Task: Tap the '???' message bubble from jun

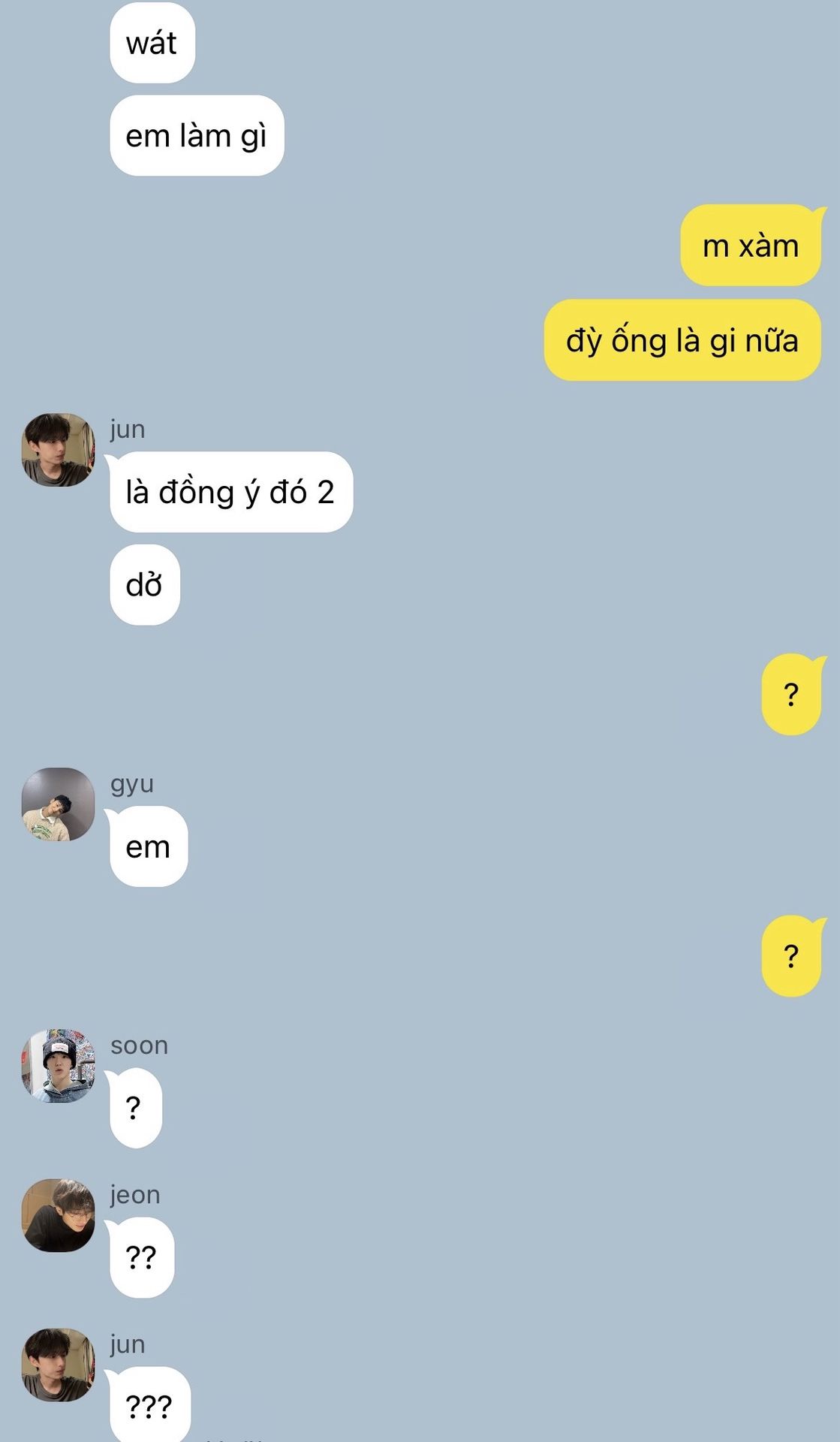Action: (150, 1404)
